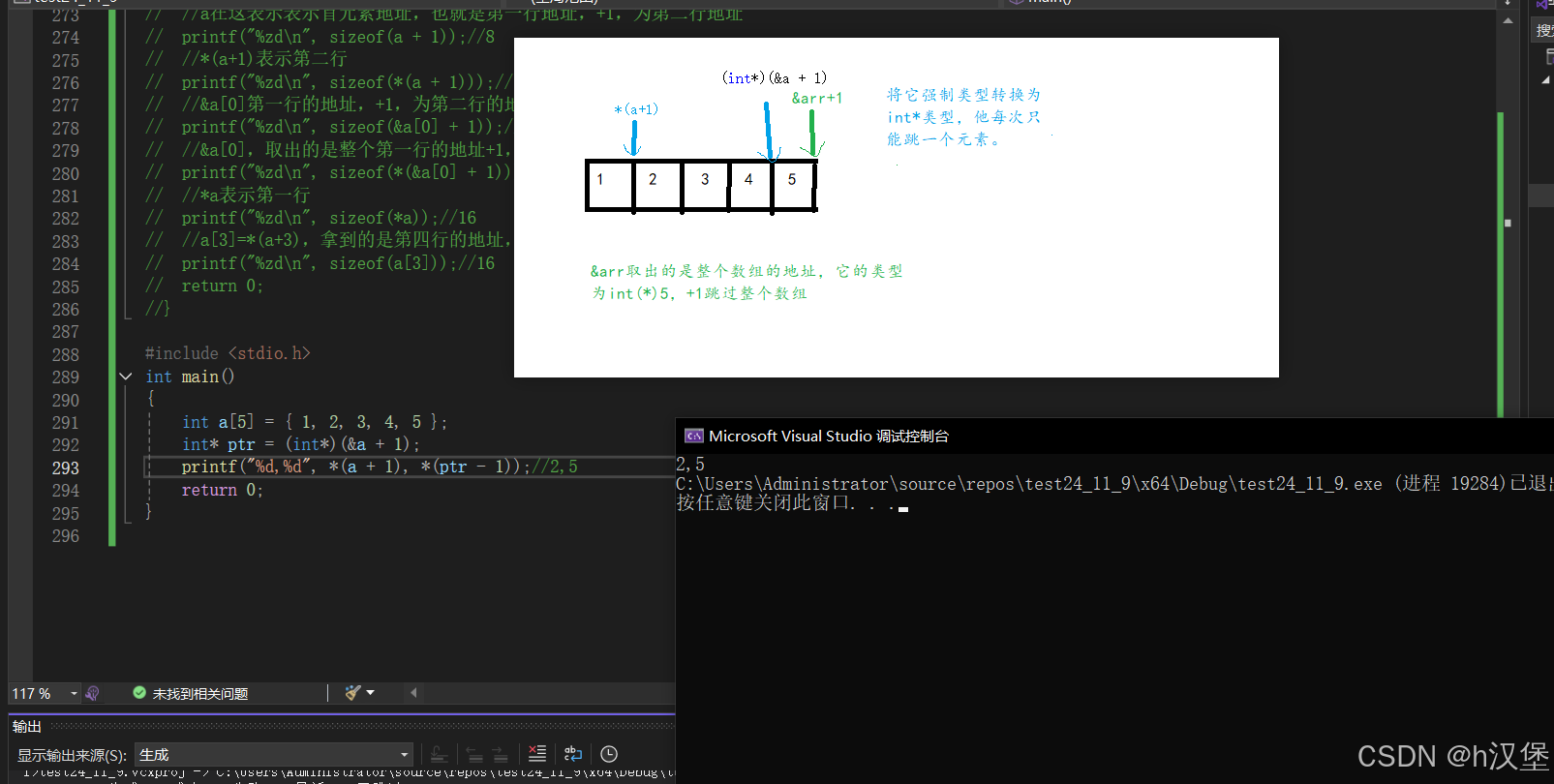This screenshot has width=1554, height=784.
Task: Click the embedded array diagram image
Action: tap(897, 207)
